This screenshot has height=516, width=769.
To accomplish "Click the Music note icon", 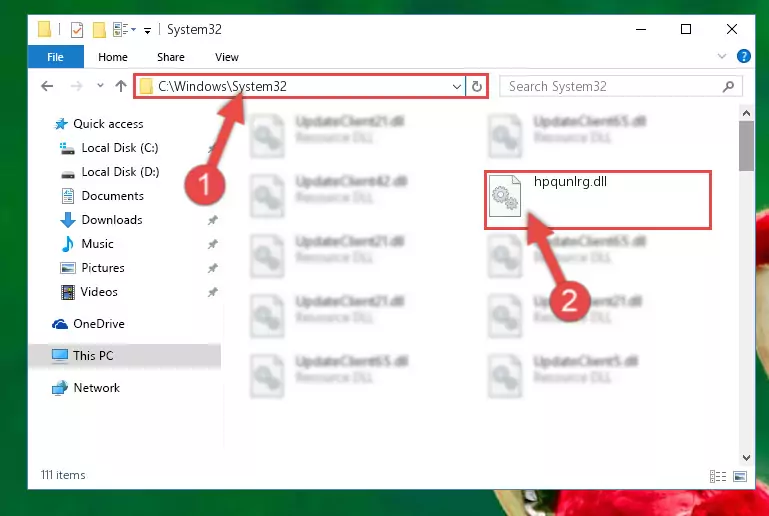I will [68, 244].
